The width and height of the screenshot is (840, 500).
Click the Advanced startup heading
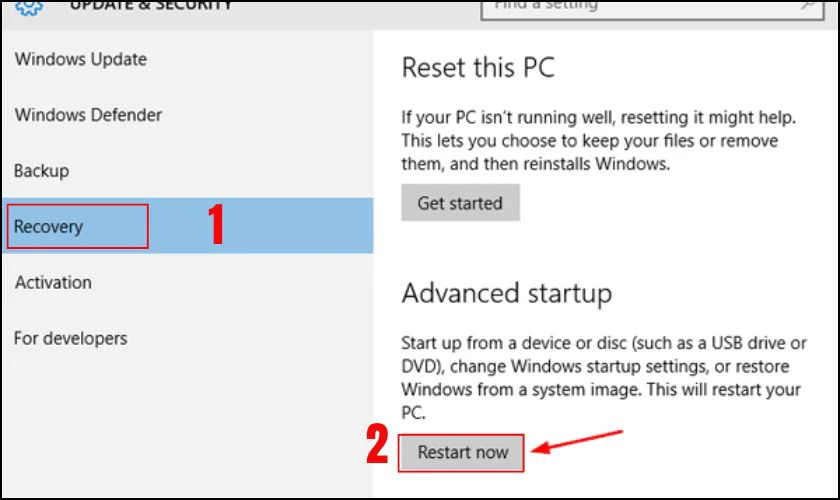point(506,293)
